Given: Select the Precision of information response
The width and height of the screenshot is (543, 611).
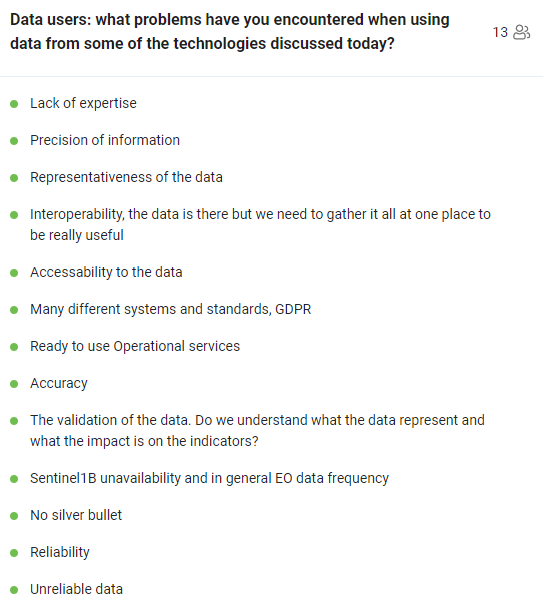Looking at the screenshot, I should (105, 140).
